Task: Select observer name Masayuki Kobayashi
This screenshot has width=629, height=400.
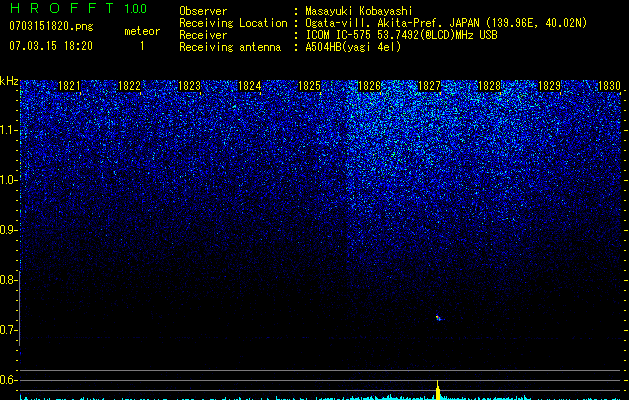Action: pyautogui.click(x=359, y=11)
